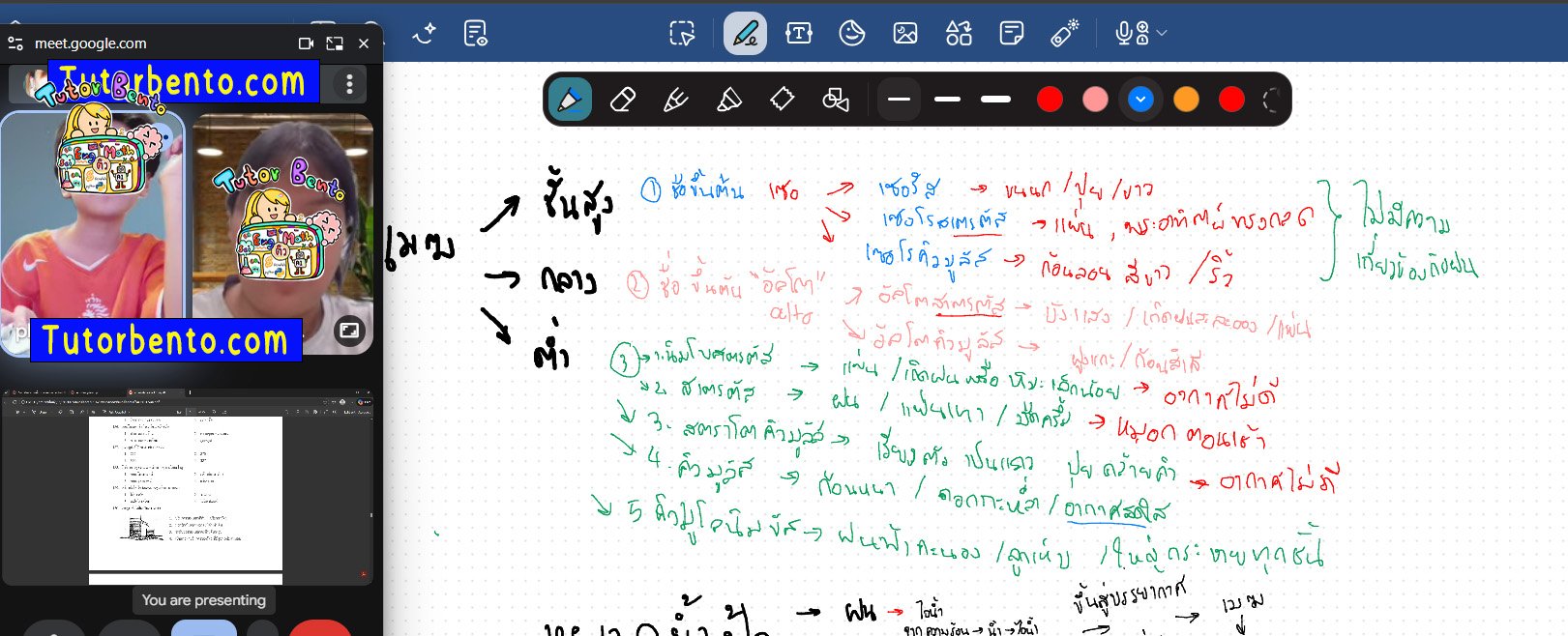Choose the thinnest stroke width
Viewport: 1568px width, 636px height.
point(900,99)
